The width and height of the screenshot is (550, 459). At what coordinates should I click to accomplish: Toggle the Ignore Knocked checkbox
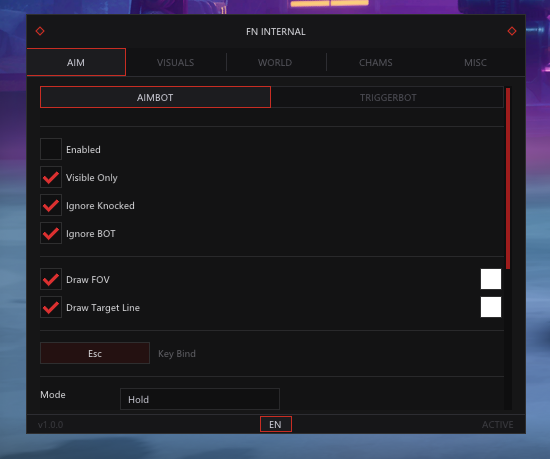(x=51, y=205)
